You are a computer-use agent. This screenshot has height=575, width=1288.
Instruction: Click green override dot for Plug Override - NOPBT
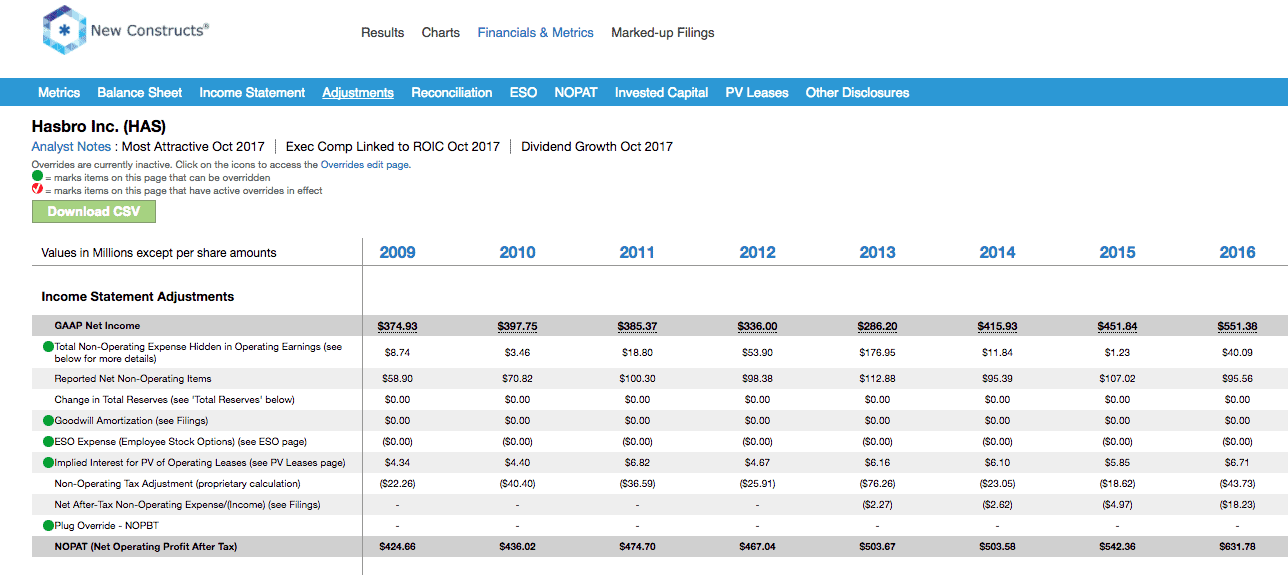[x=48, y=526]
